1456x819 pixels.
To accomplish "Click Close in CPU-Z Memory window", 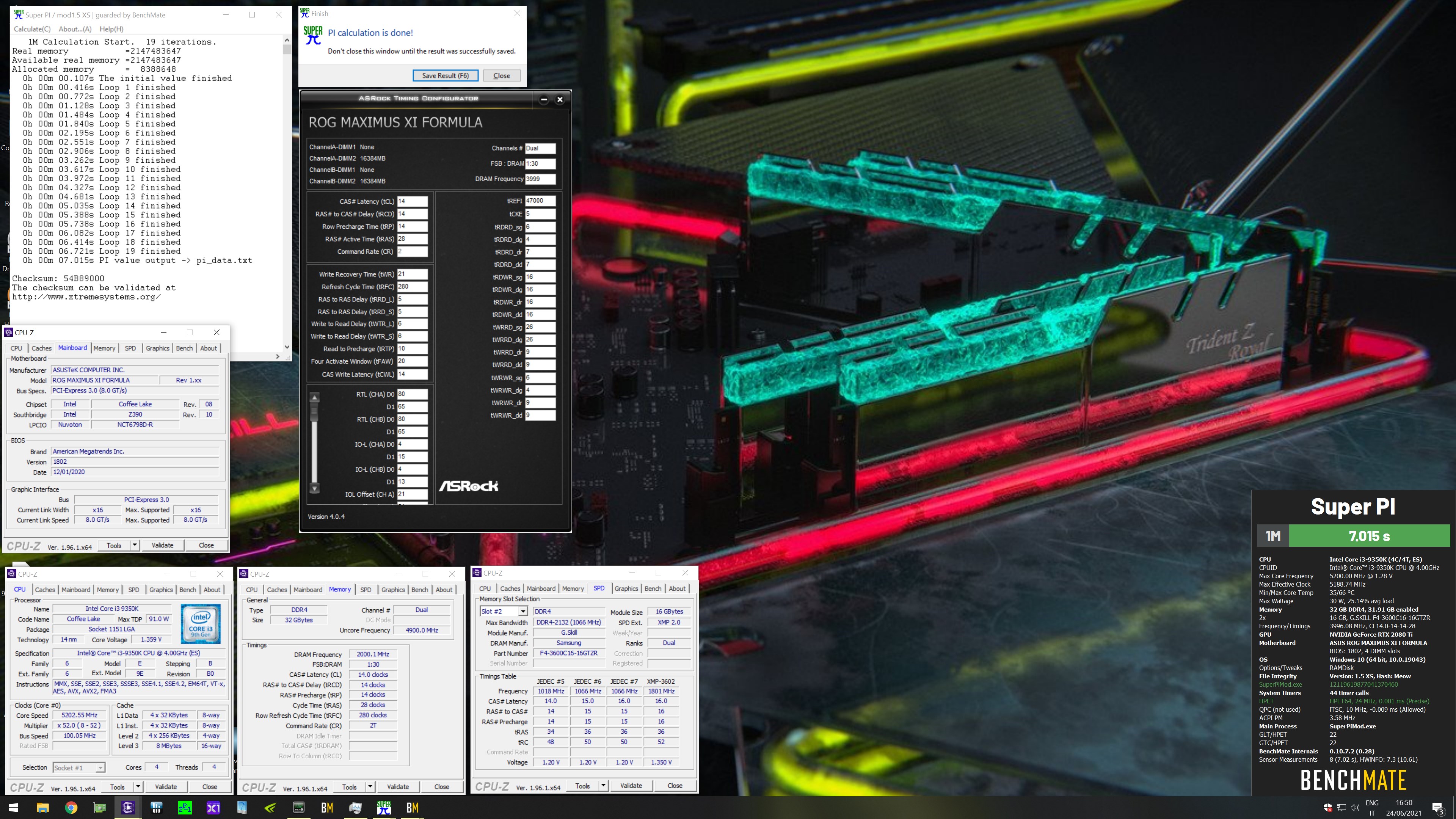I will pyautogui.click(x=441, y=787).
